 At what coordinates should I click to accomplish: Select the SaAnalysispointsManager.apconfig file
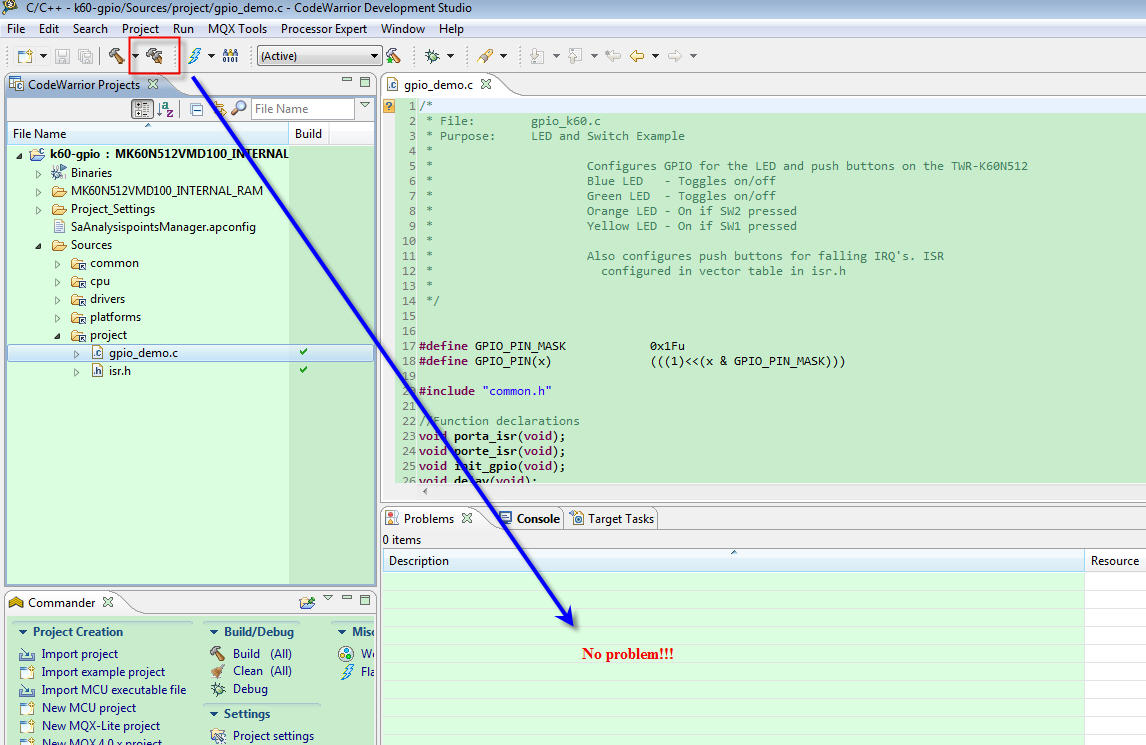[163, 227]
